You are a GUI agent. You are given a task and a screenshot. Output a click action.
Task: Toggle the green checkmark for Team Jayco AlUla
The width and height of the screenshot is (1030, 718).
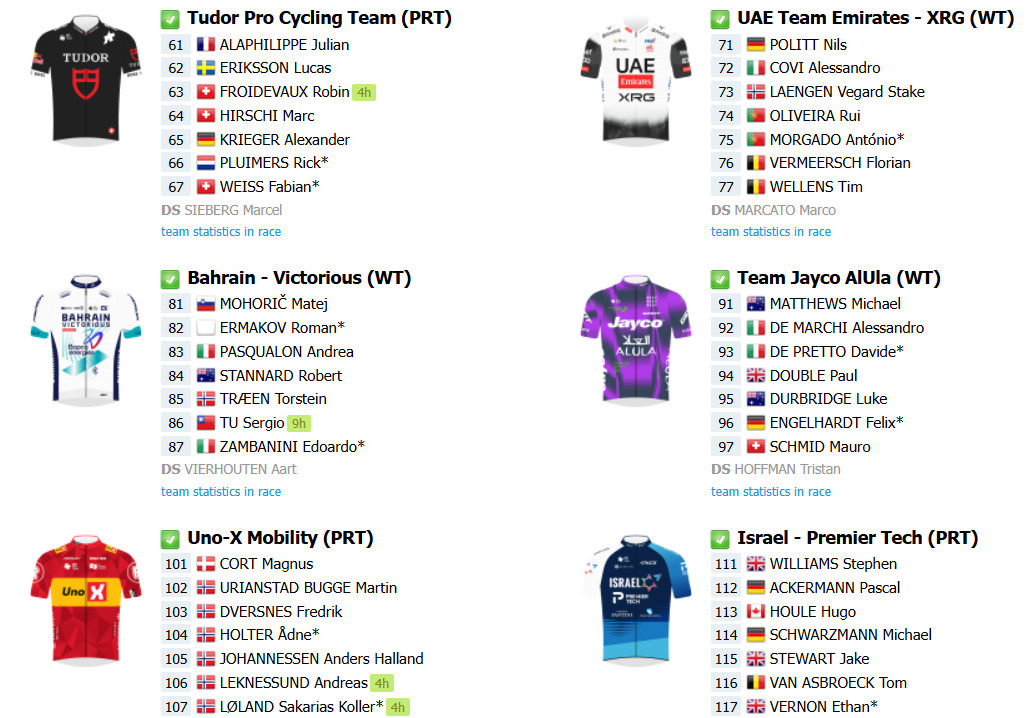pos(720,279)
